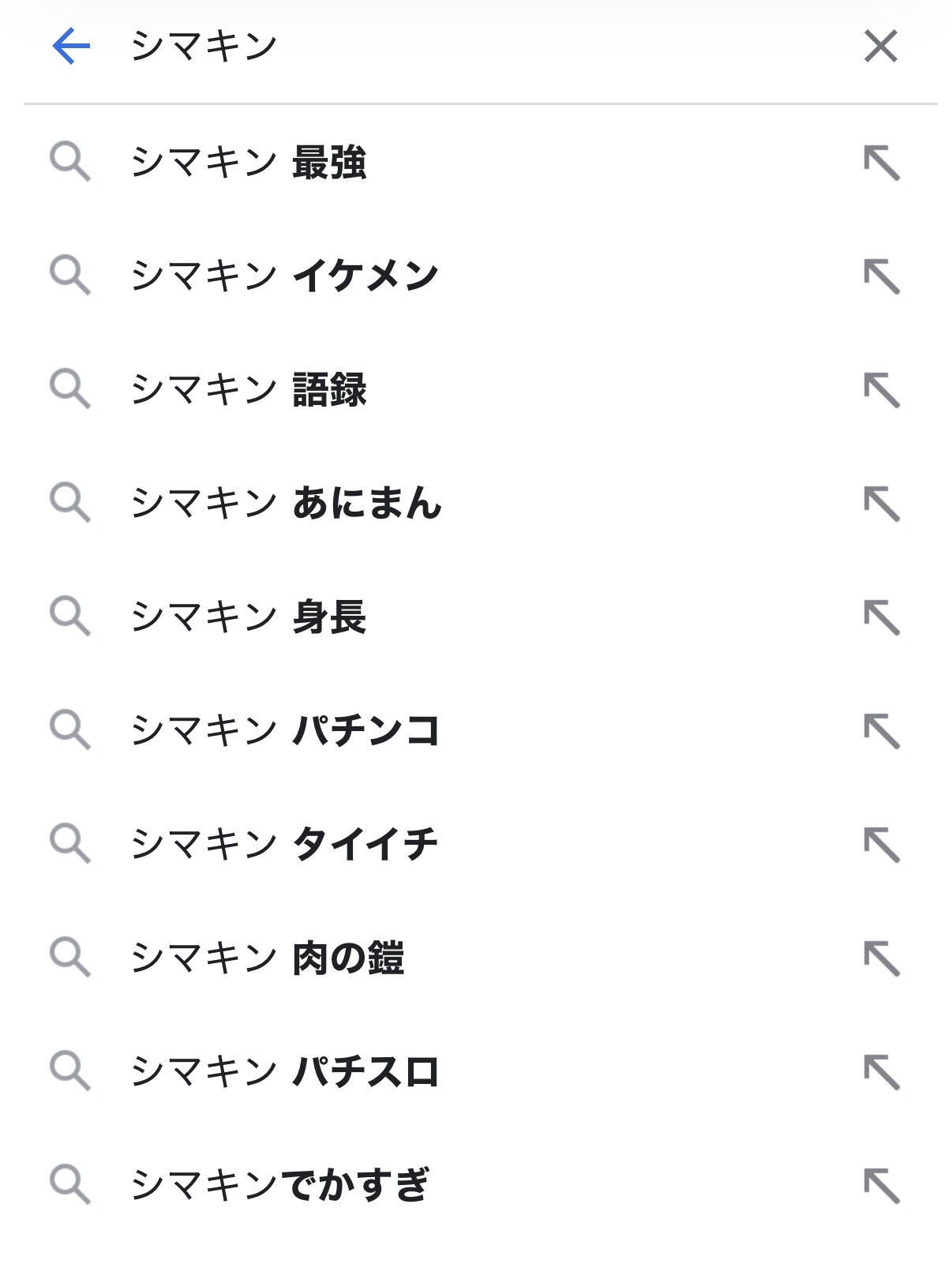
Task: Insert 身長 suggestion with its arrow icon
Action: coord(881,617)
